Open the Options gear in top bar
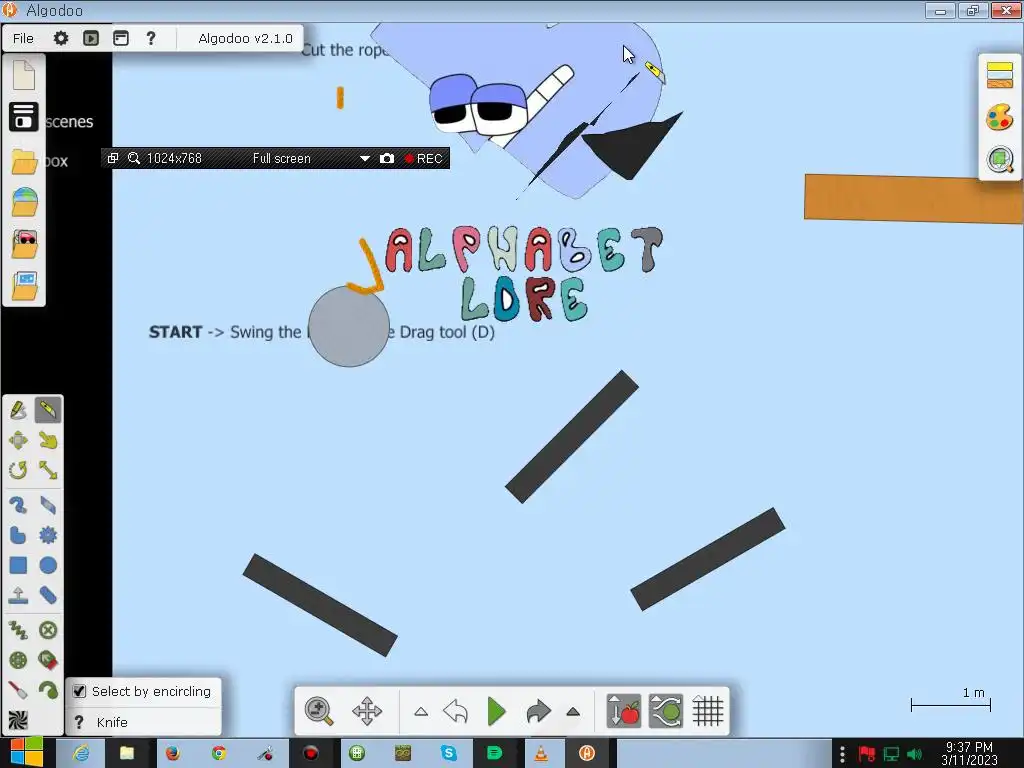This screenshot has height=768, width=1024. (x=61, y=38)
